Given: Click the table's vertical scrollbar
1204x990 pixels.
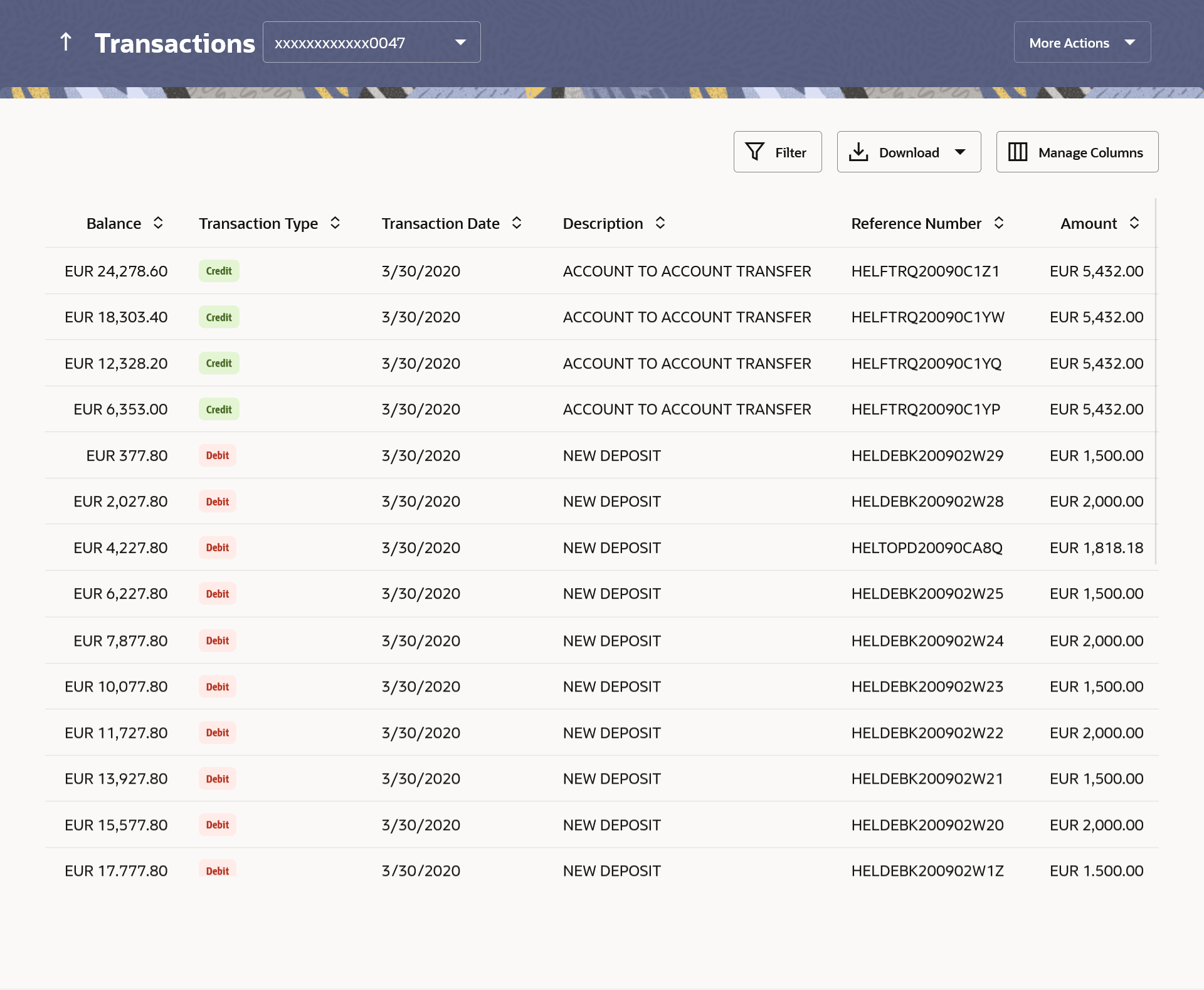Looking at the screenshot, I should pyautogui.click(x=1155, y=381).
